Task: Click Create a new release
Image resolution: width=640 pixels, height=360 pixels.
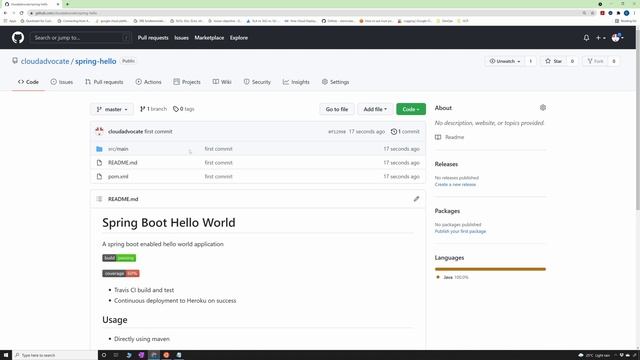Action: pyautogui.click(x=455, y=184)
